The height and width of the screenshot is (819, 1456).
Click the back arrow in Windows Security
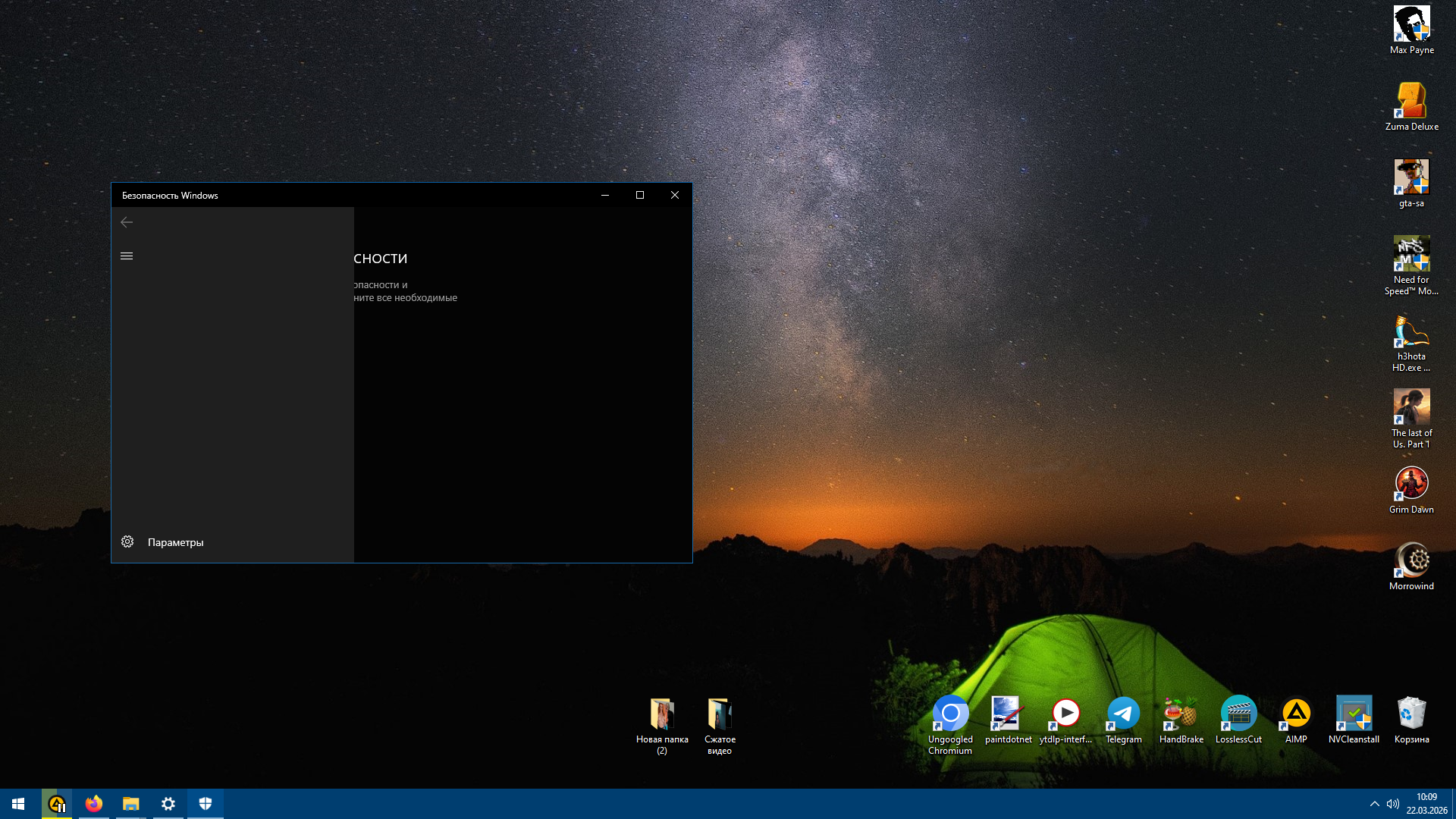point(127,222)
